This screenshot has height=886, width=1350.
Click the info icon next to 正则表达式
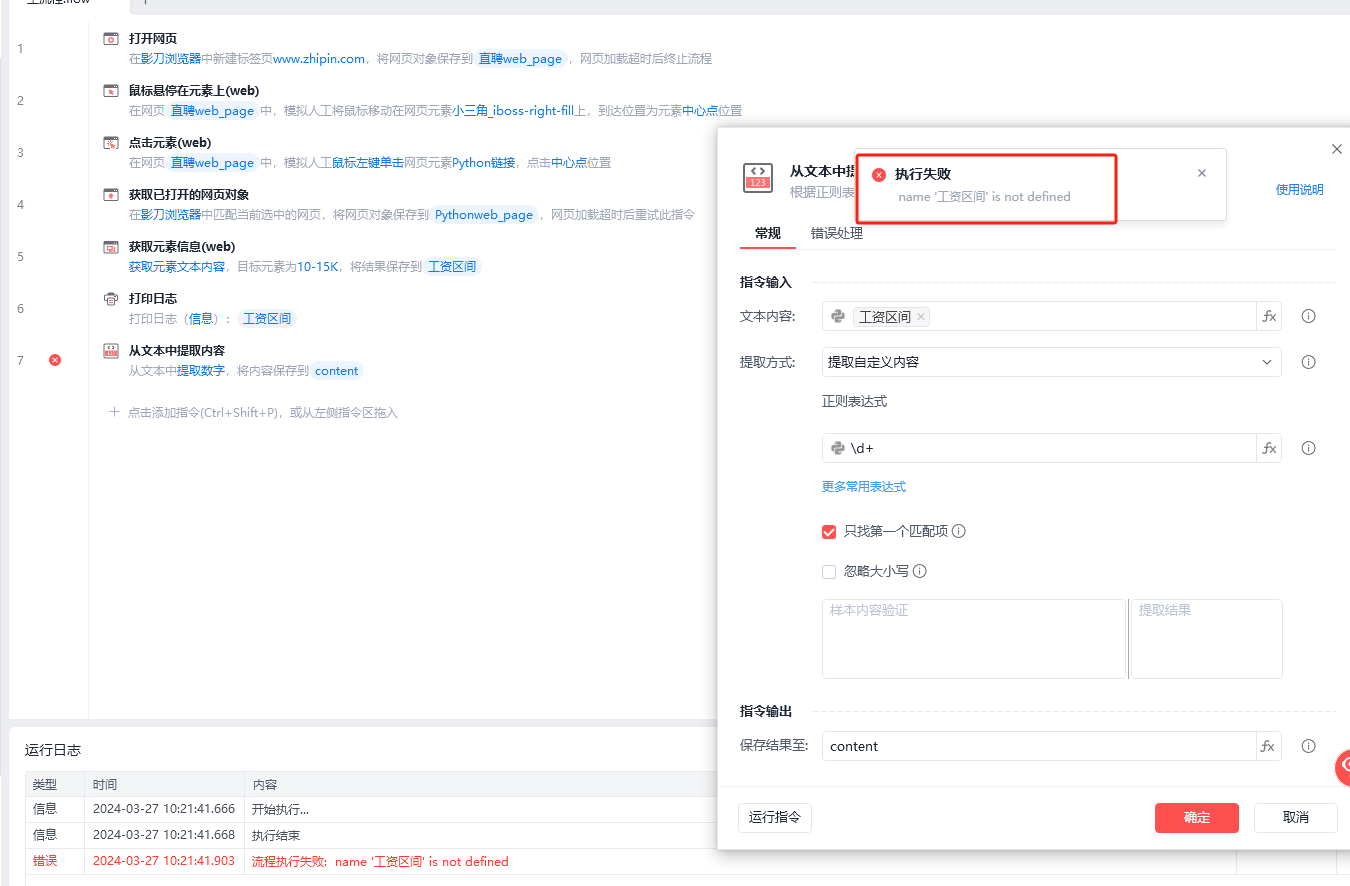coord(1308,448)
